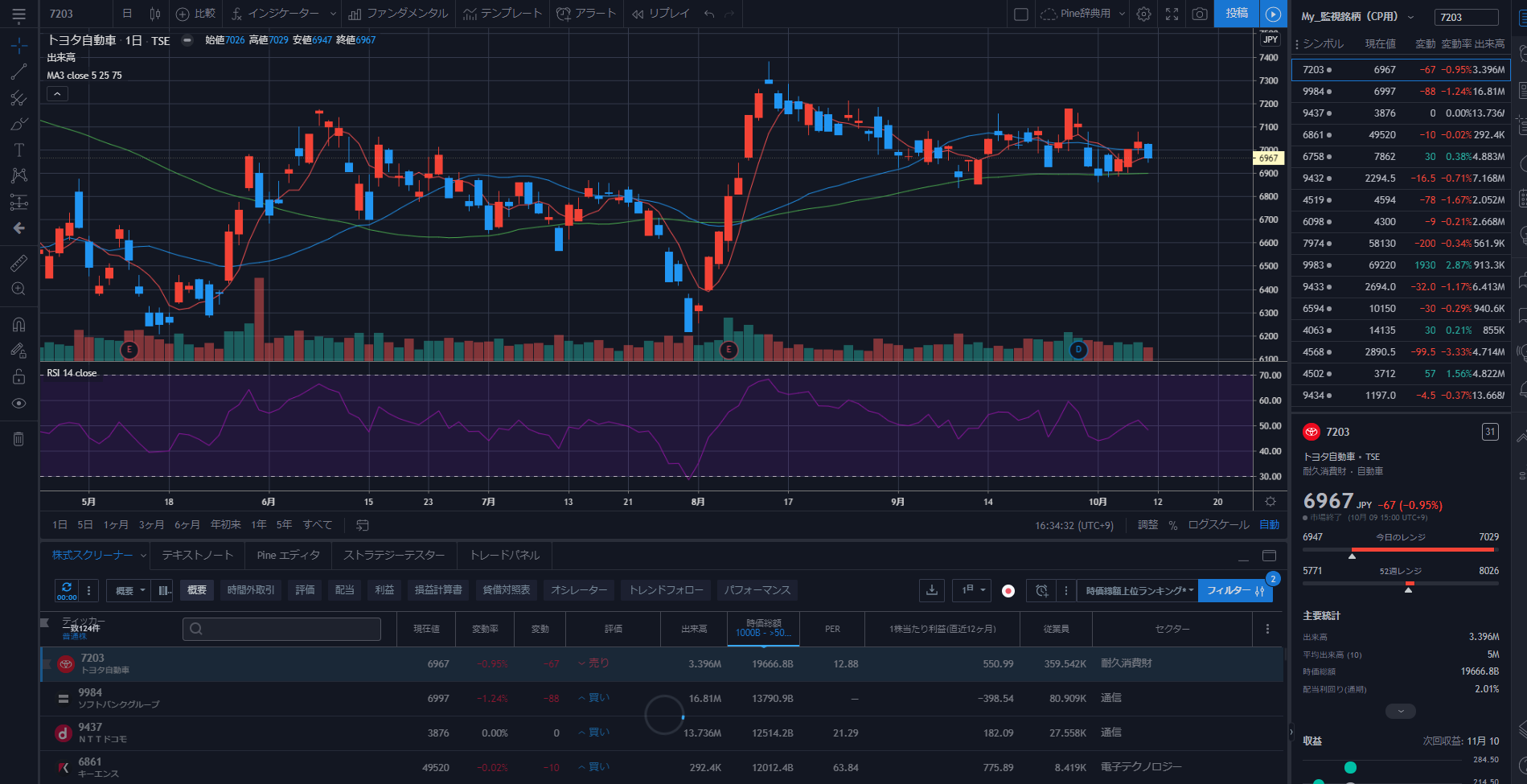The width and height of the screenshot is (1527, 784).
Task: Select the パフォーマンス screener column set
Action: tap(757, 590)
